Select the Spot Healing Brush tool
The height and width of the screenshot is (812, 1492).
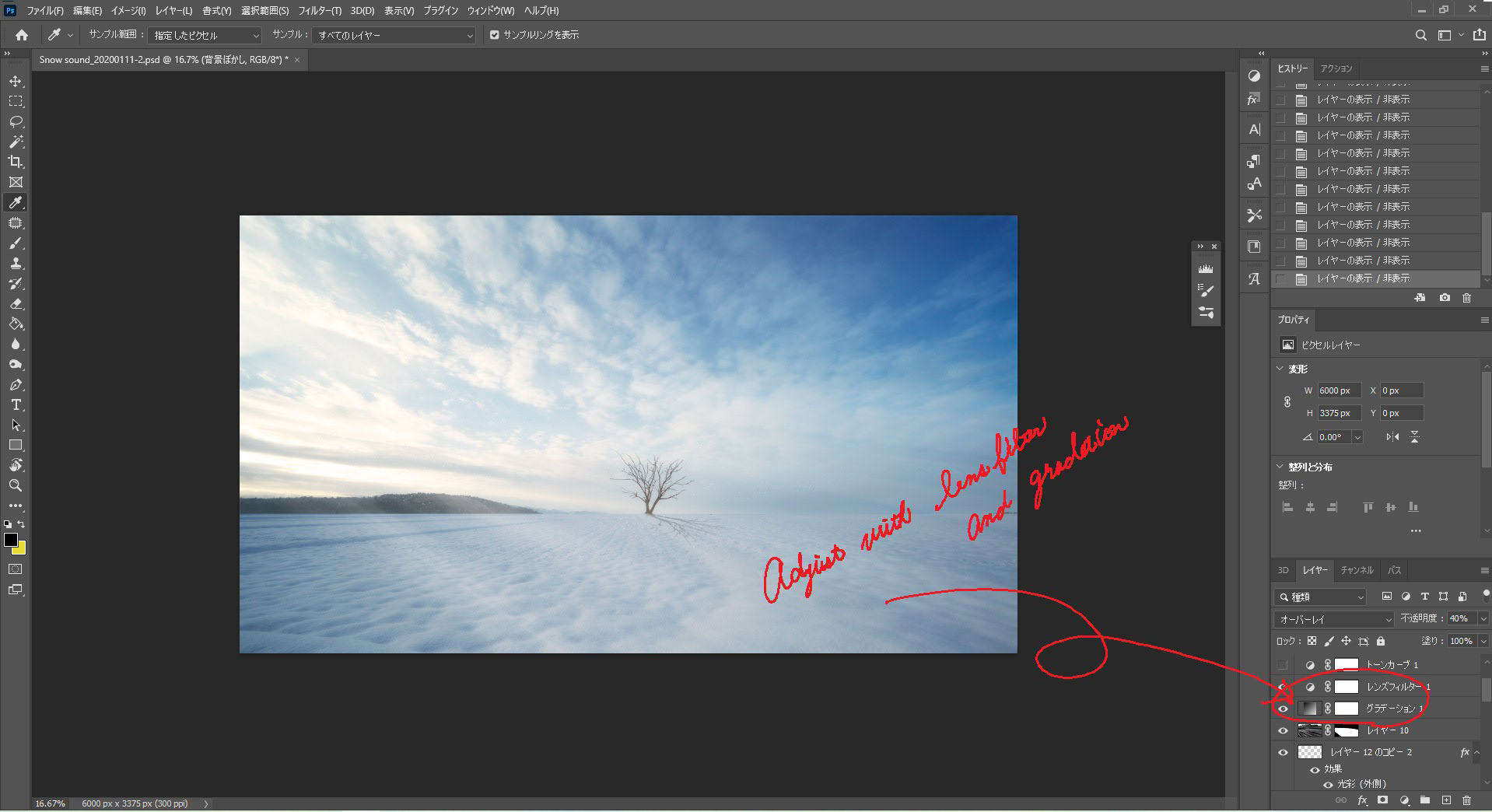16,223
